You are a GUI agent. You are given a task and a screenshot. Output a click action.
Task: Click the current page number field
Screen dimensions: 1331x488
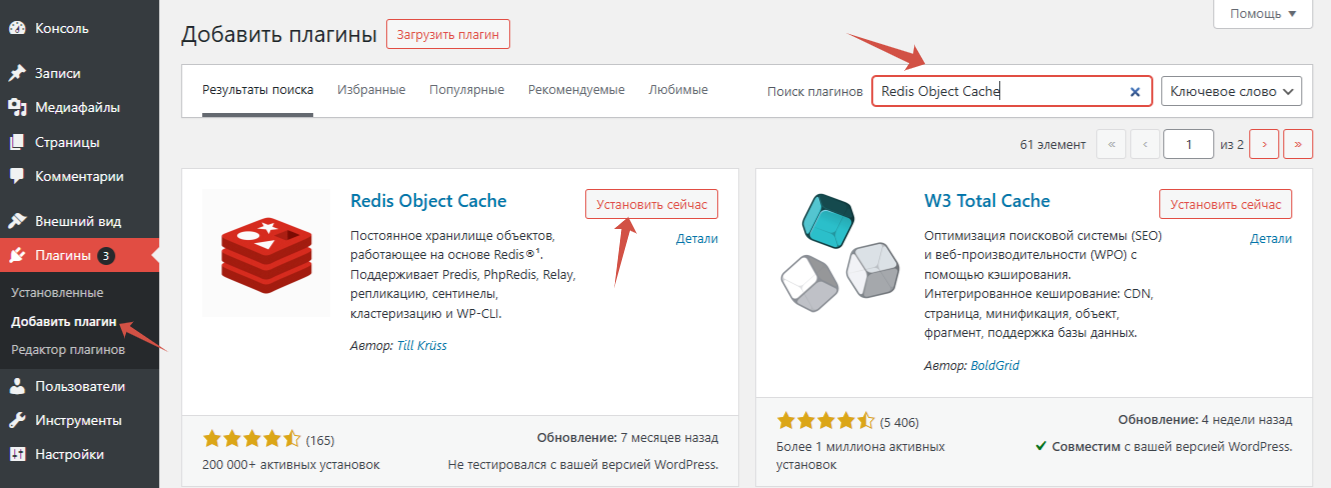click(1188, 144)
